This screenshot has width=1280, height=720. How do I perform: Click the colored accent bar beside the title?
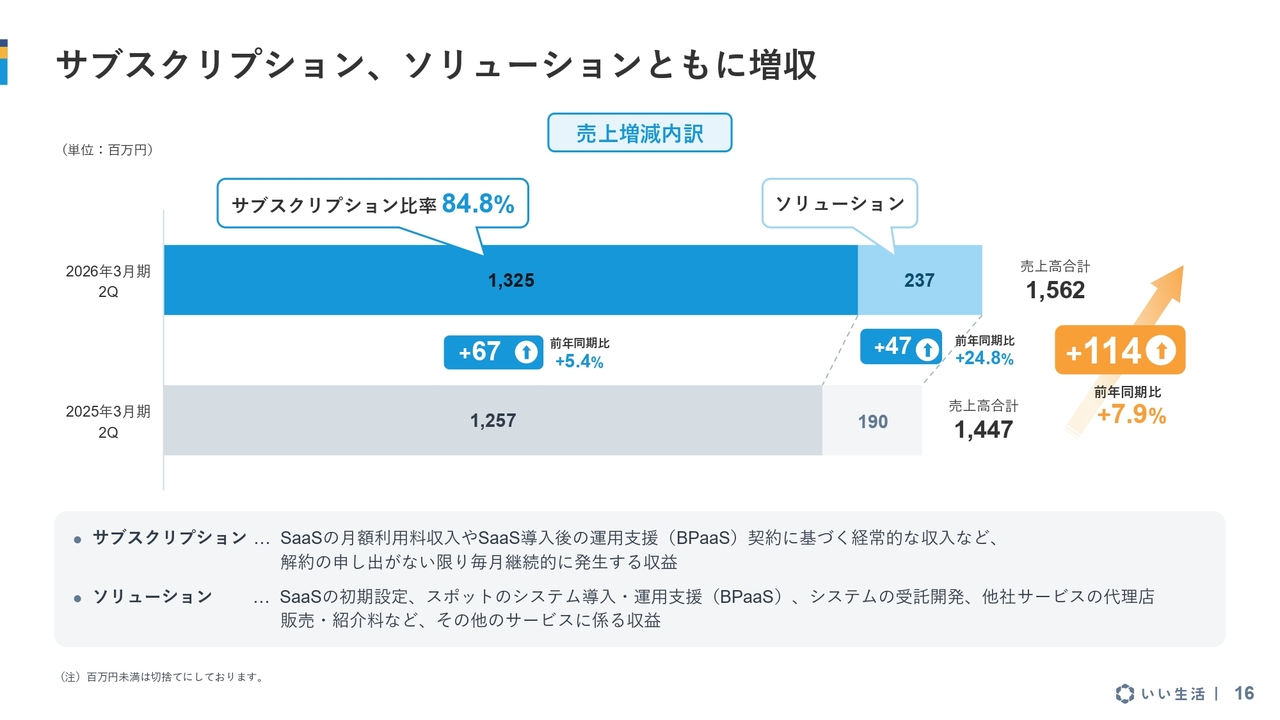(x=4, y=62)
